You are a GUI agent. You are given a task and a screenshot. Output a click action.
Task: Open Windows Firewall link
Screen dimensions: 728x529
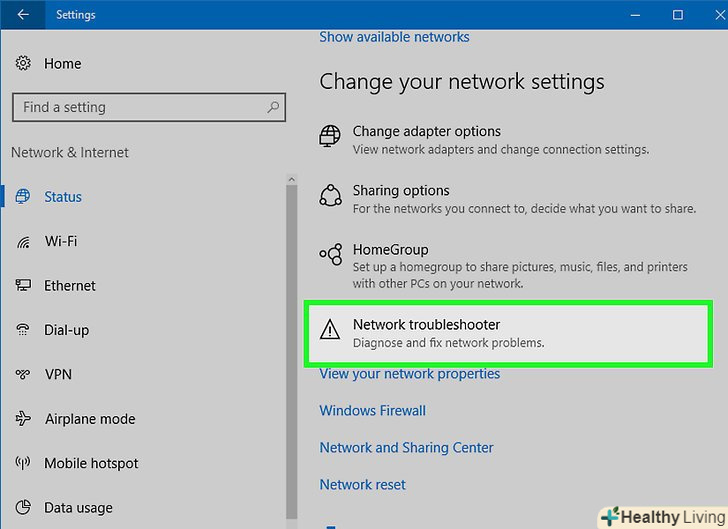pos(372,411)
